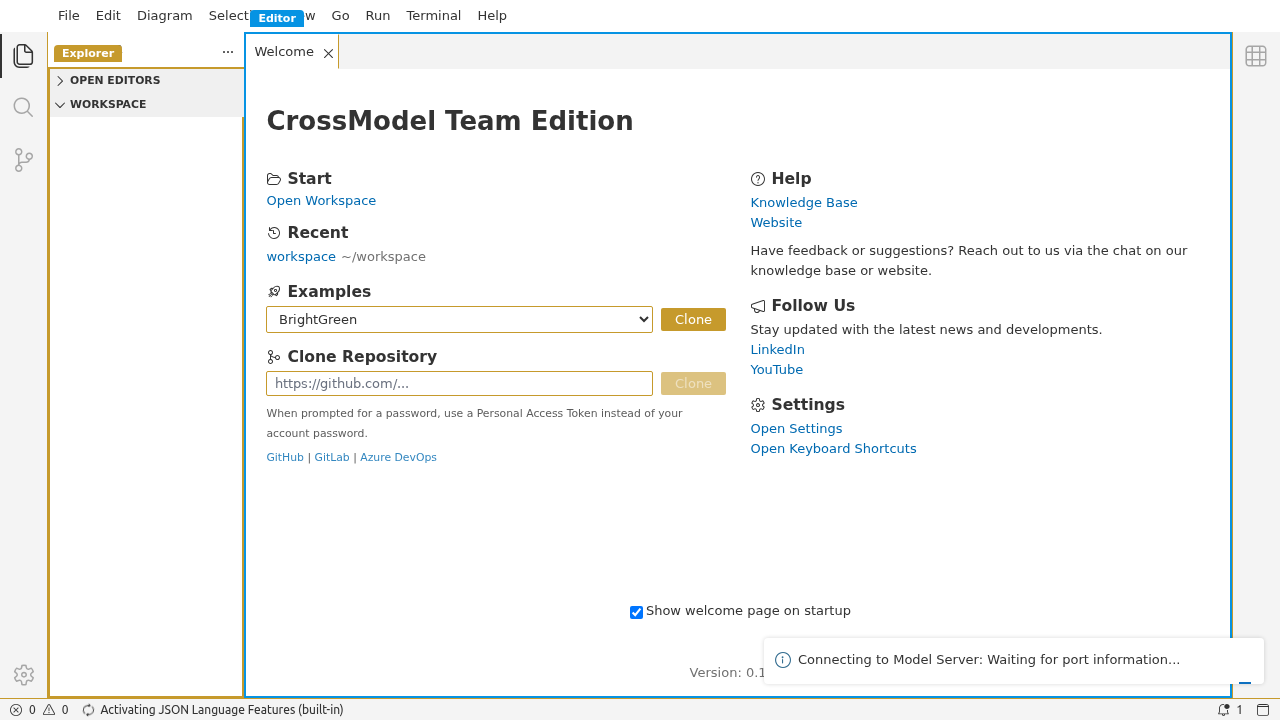
Task: Open the Terminal menu
Action: [x=433, y=15]
